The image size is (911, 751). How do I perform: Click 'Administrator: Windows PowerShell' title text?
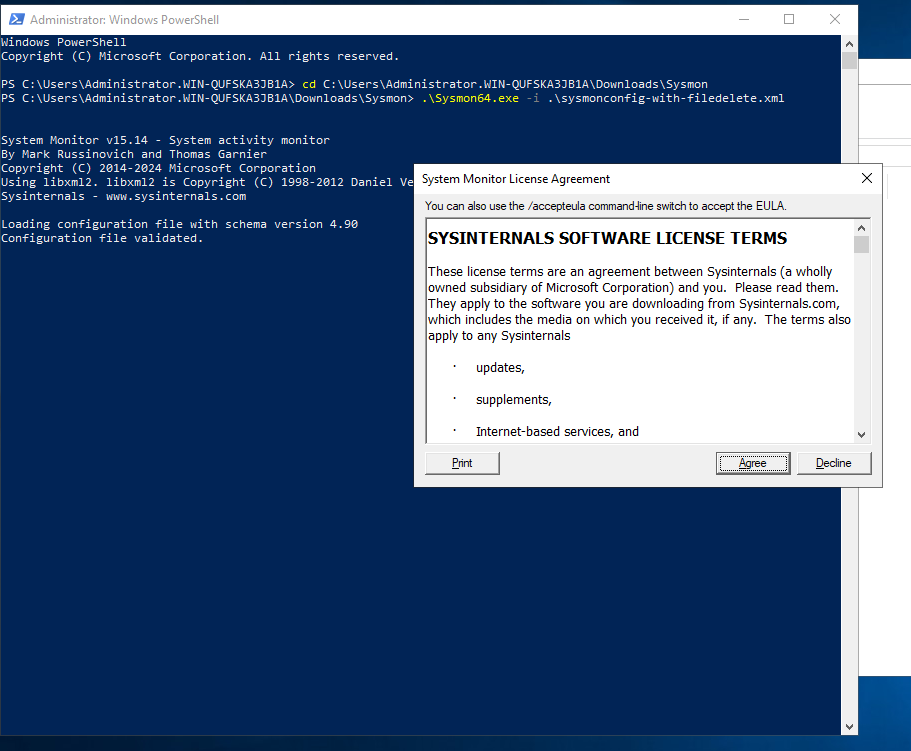pos(124,20)
